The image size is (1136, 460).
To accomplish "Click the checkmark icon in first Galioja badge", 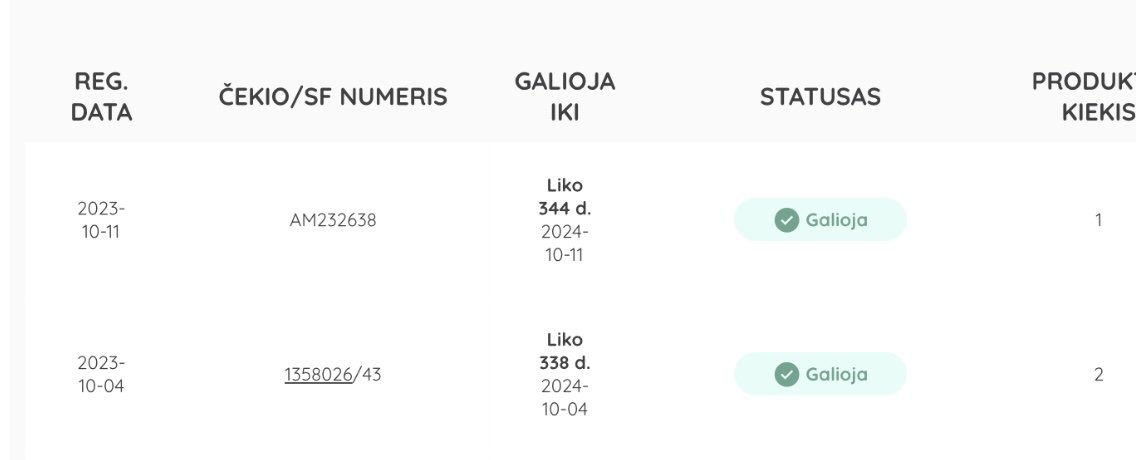I will point(786,219).
